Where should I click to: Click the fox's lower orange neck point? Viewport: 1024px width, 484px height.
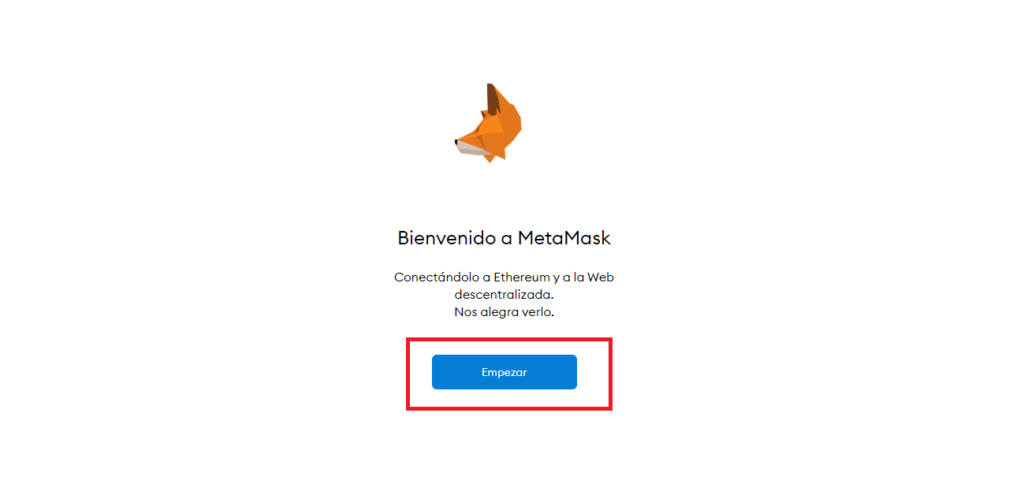tap(490, 159)
